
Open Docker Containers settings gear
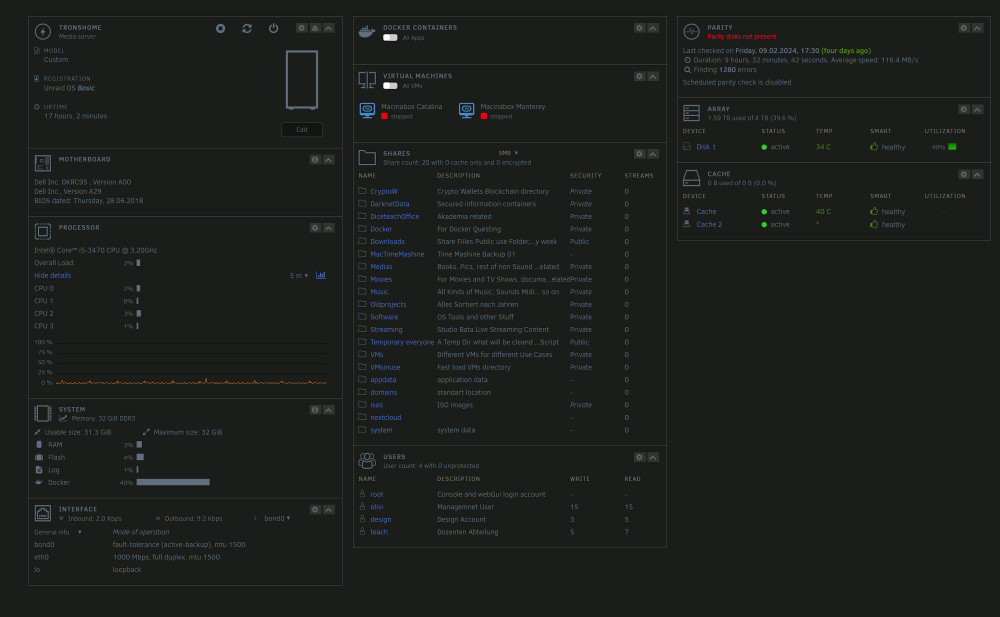639,28
